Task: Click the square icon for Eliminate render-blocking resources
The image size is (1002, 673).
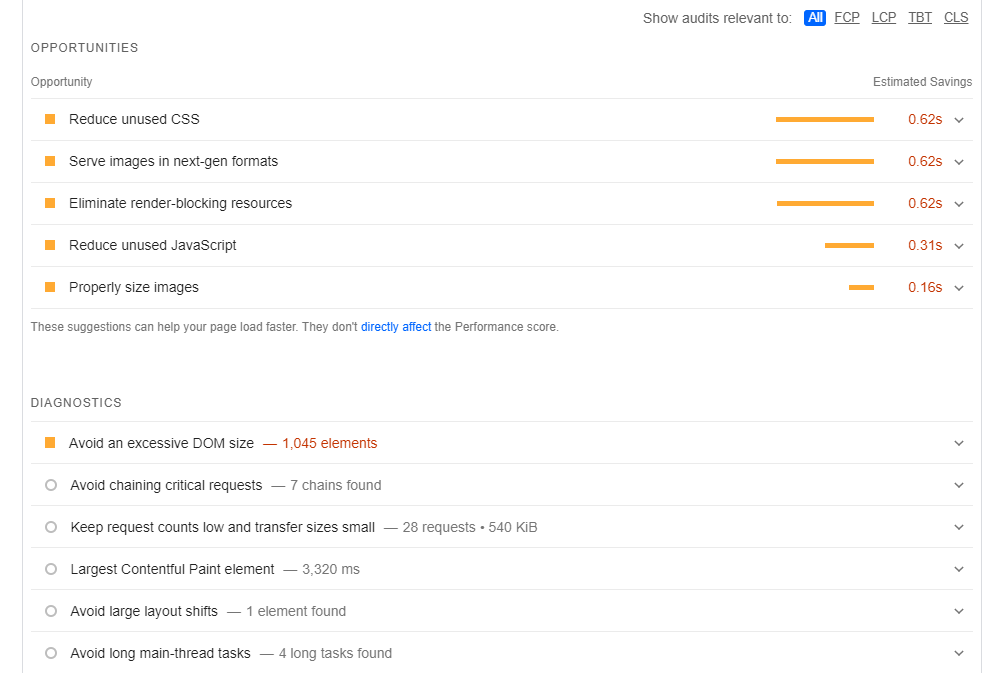Action: pyautogui.click(x=49, y=203)
